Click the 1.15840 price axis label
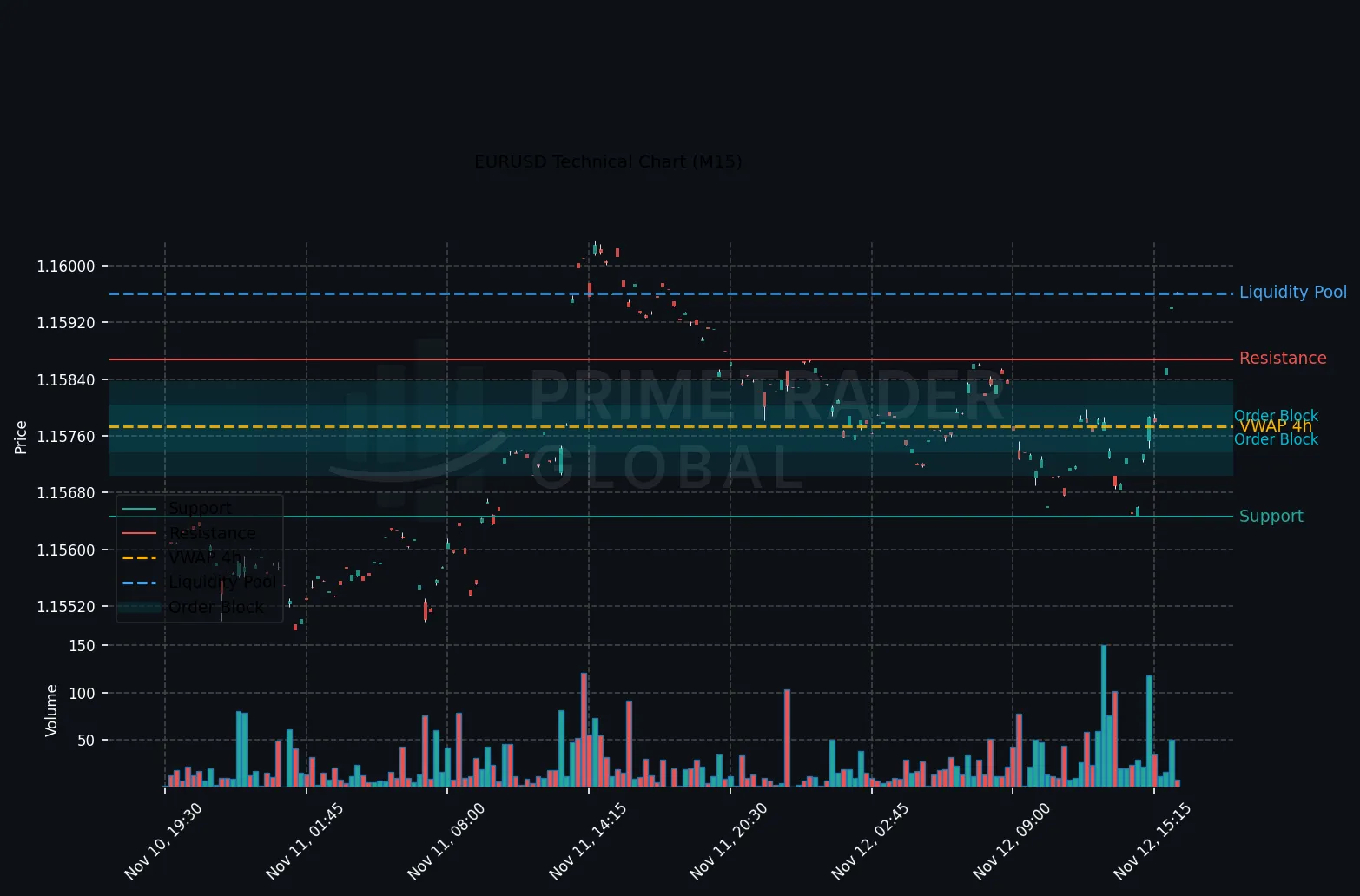The image size is (1360, 896). pyautogui.click(x=65, y=380)
